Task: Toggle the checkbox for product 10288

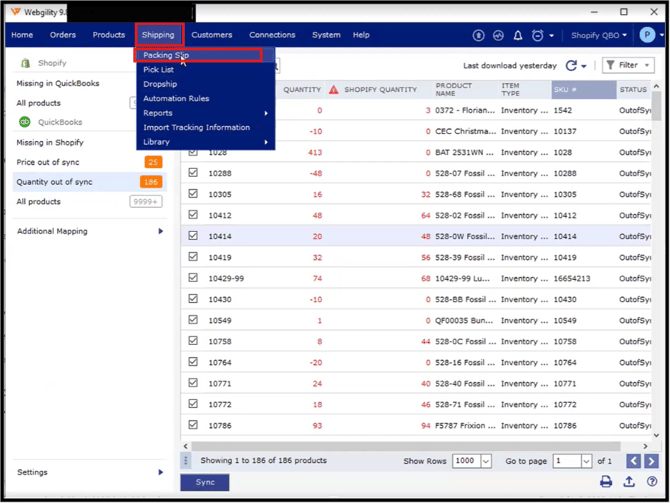Action: pyautogui.click(x=193, y=173)
